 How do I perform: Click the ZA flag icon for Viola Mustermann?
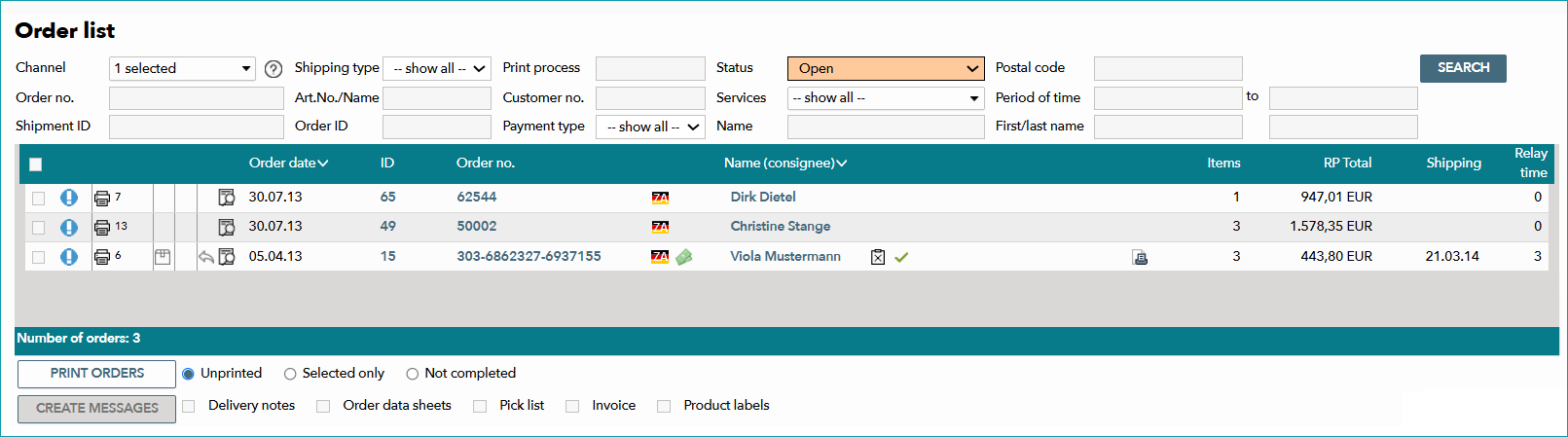(x=660, y=257)
